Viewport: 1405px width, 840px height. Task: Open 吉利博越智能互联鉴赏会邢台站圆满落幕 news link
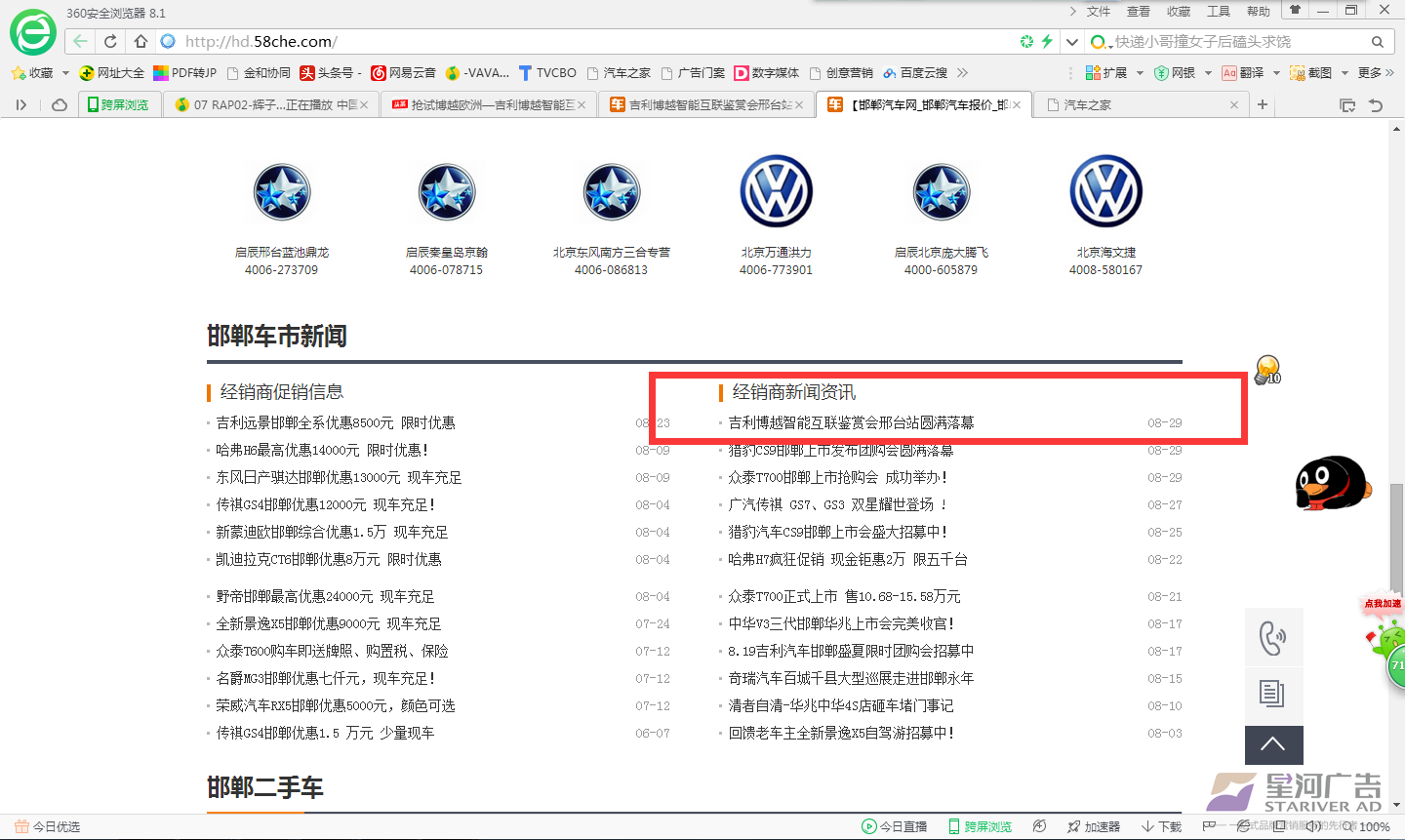coord(851,422)
